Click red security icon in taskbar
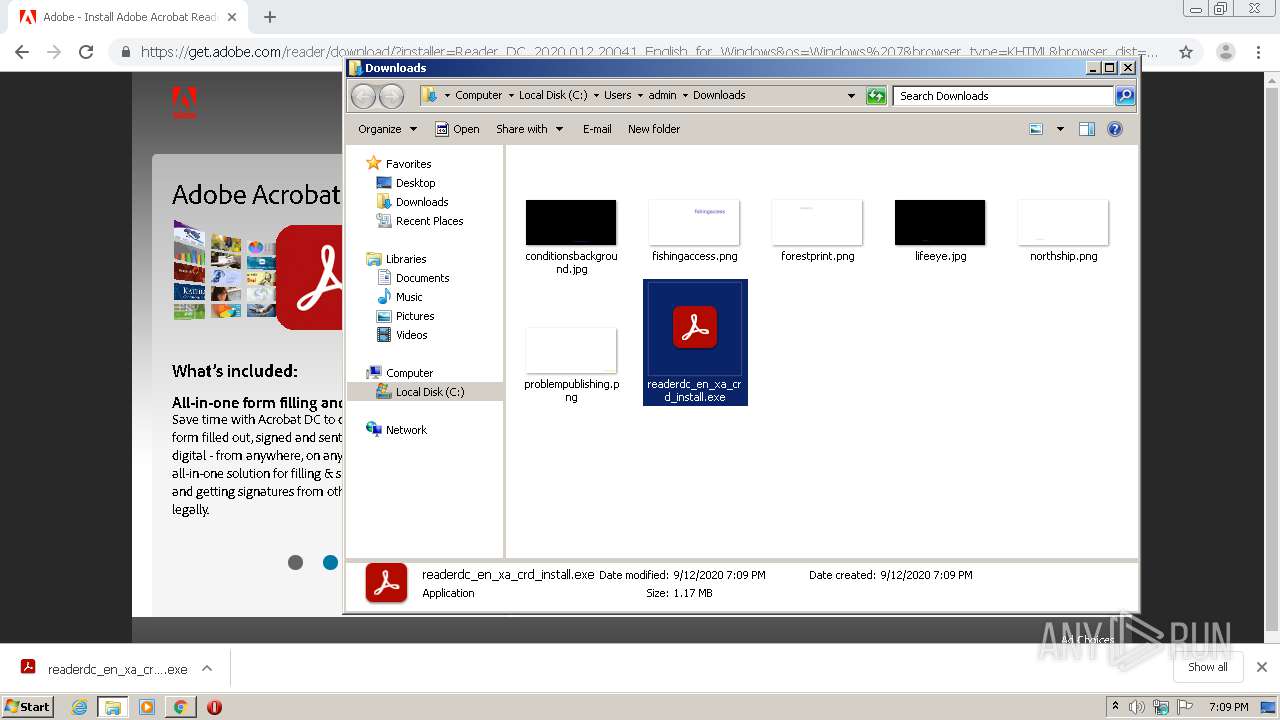 (x=214, y=707)
